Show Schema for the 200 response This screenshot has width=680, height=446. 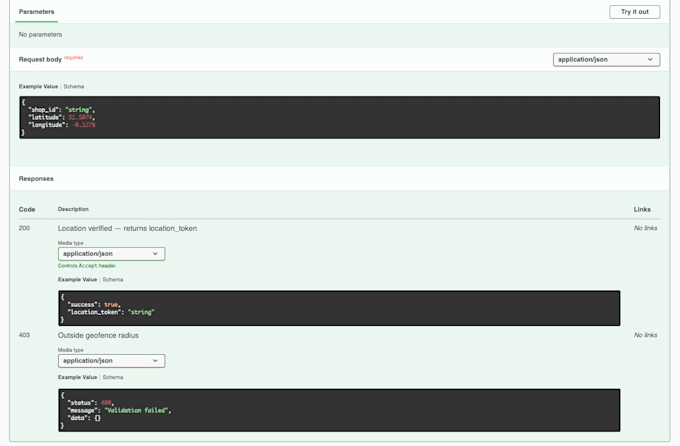[x=113, y=279]
